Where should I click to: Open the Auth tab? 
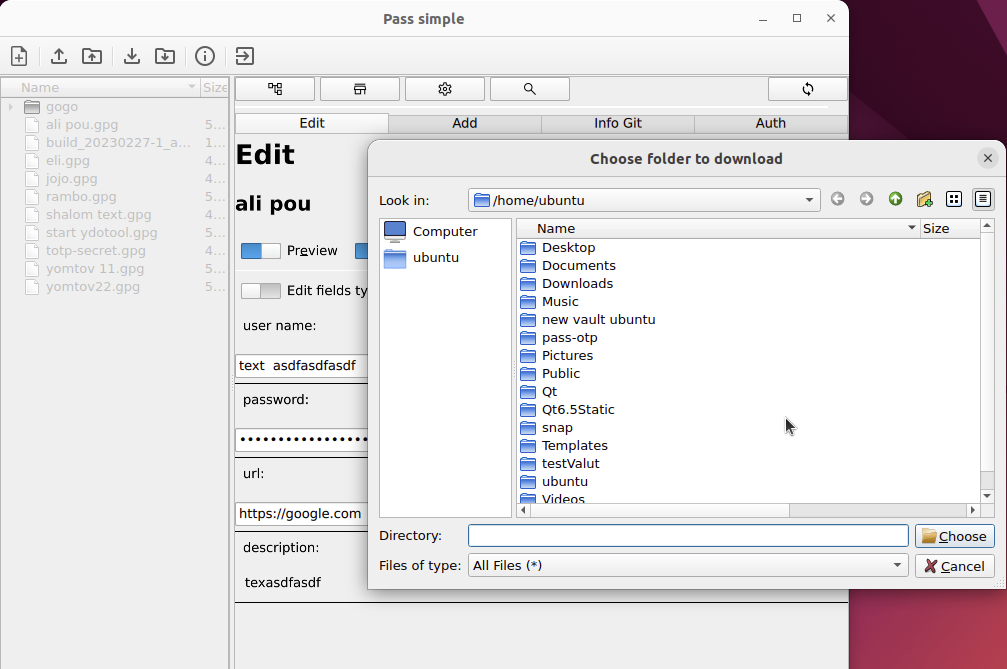[x=770, y=123]
